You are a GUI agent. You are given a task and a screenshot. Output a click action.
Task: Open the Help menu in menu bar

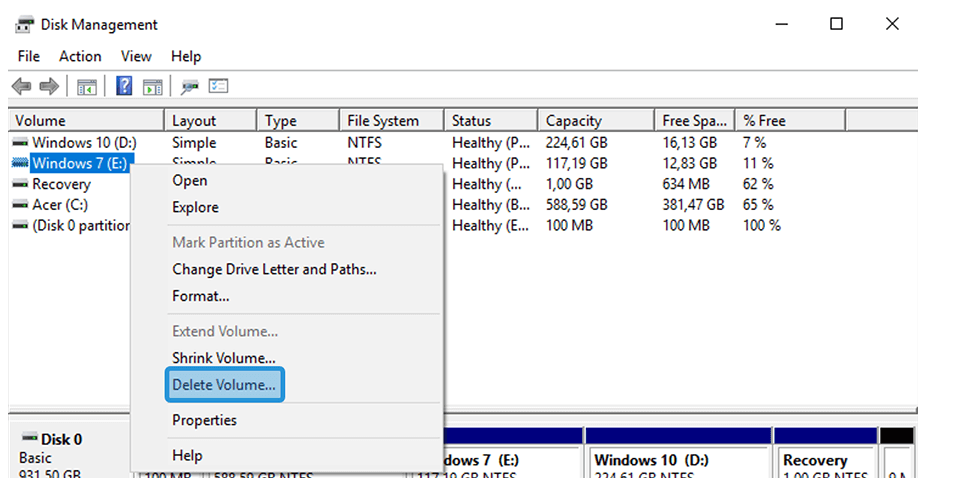(x=186, y=56)
